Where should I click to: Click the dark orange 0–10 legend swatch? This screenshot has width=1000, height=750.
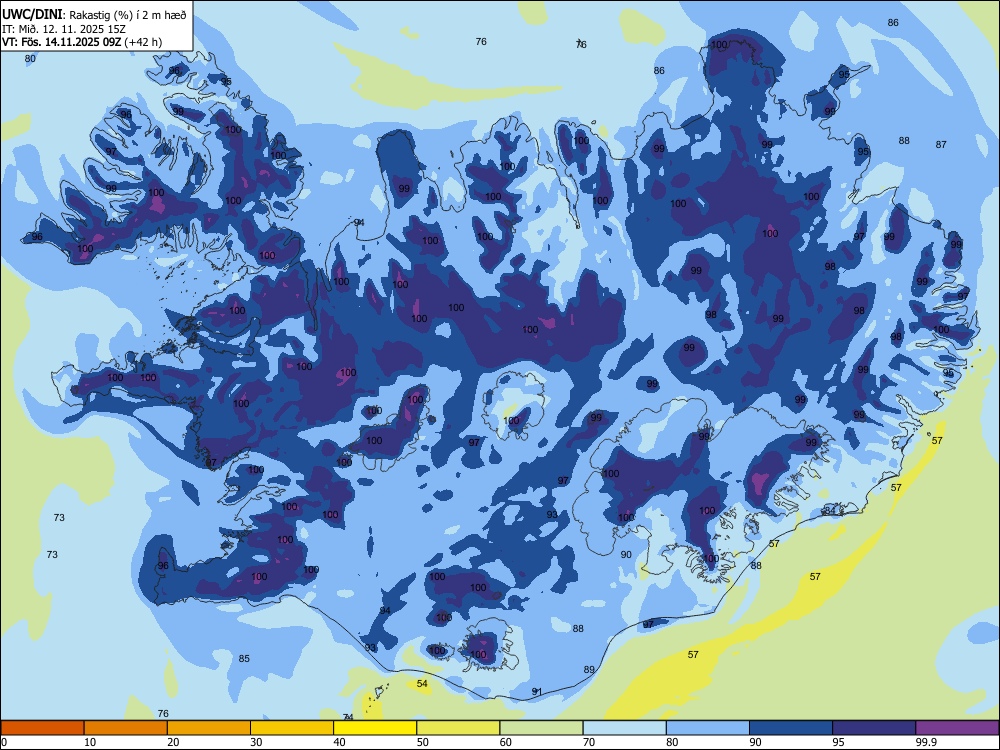(42, 728)
